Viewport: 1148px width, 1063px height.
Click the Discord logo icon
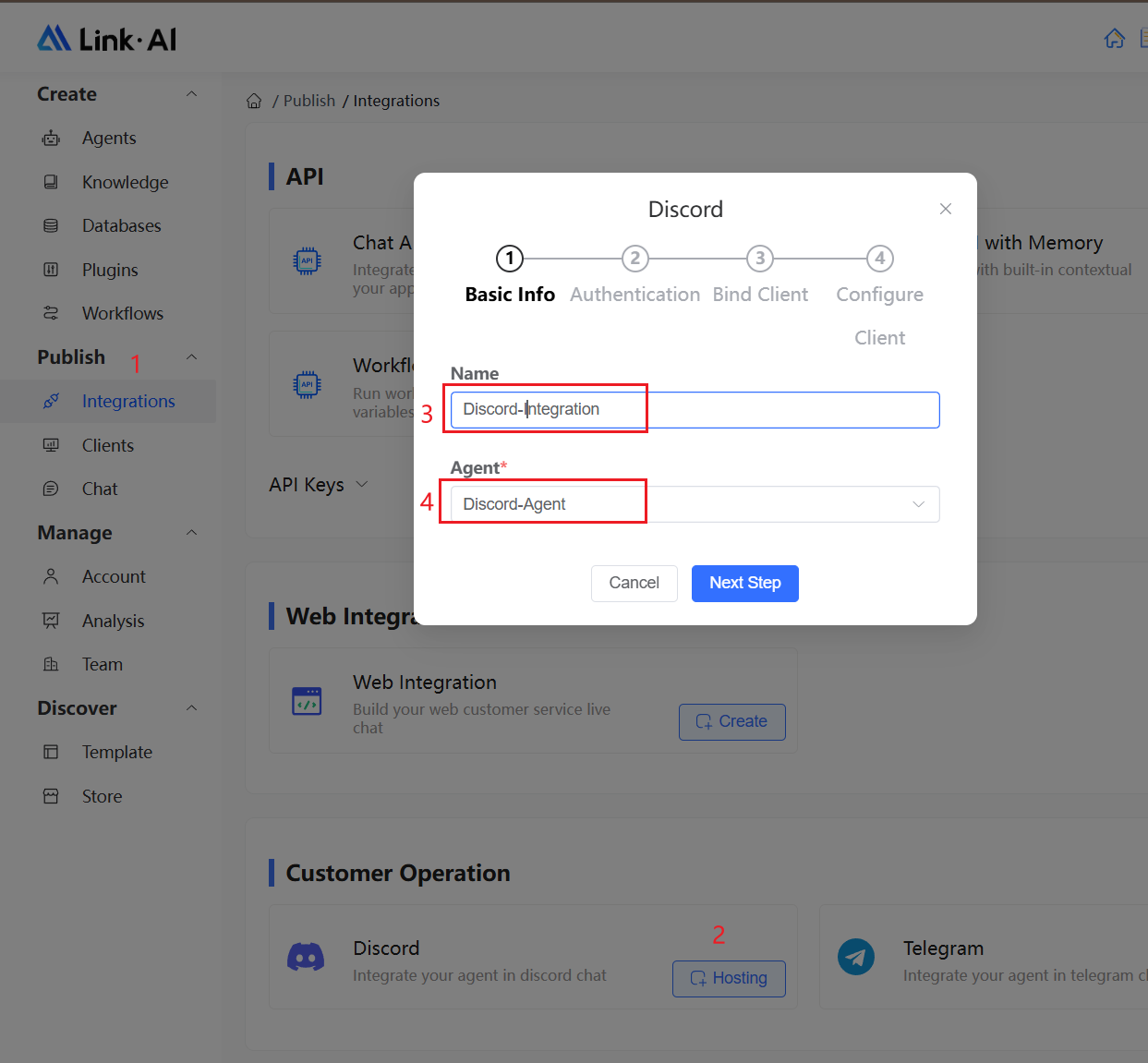pyautogui.click(x=306, y=957)
